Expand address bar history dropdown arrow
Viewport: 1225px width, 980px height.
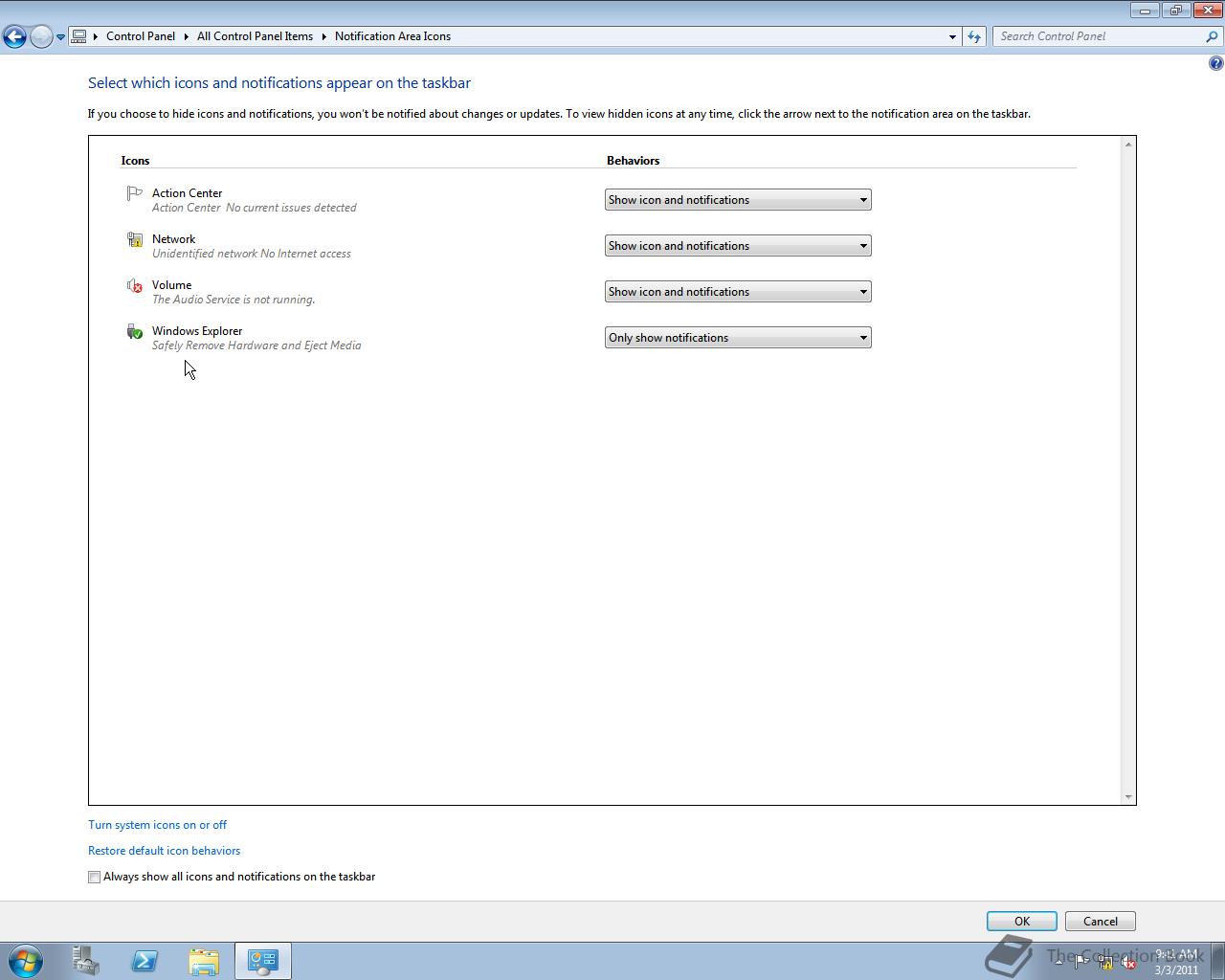click(x=952, y=36)
